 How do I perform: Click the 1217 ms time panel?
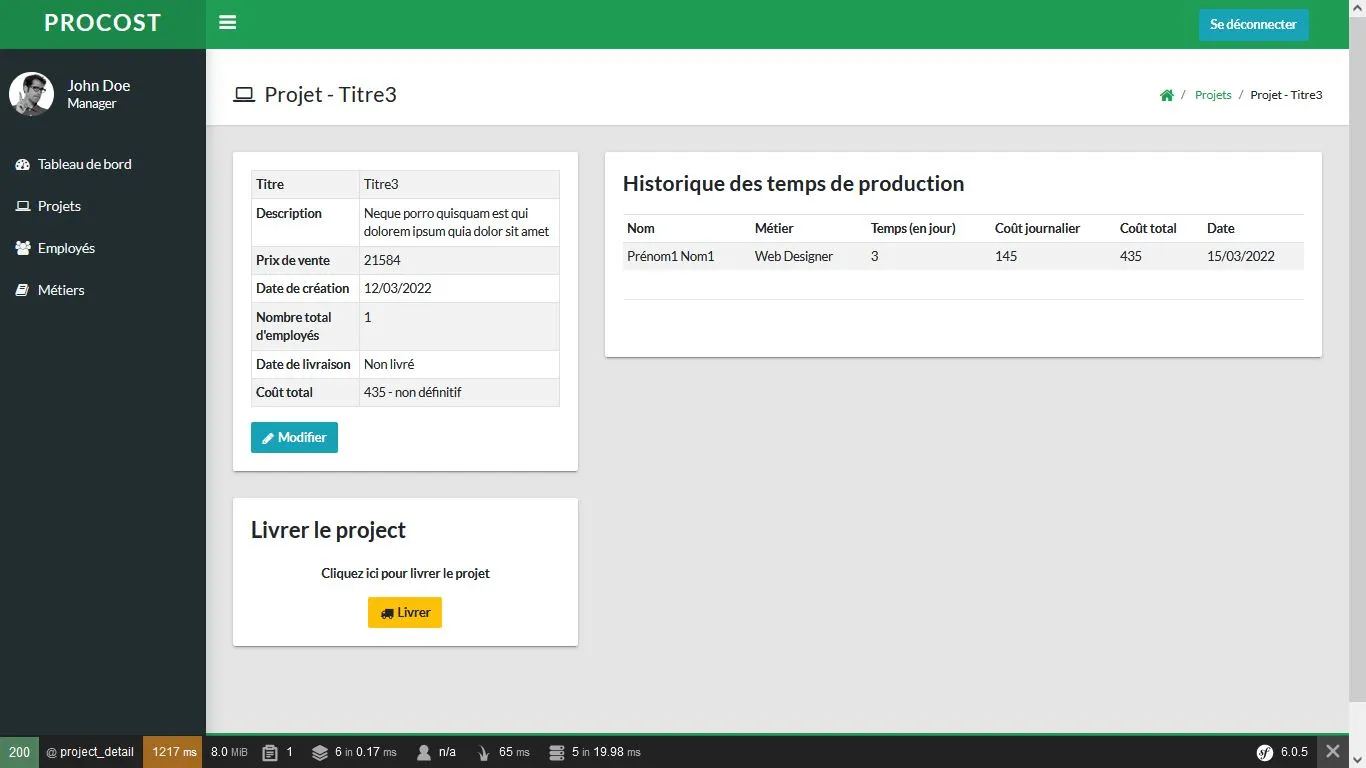(x=173, y=752)
